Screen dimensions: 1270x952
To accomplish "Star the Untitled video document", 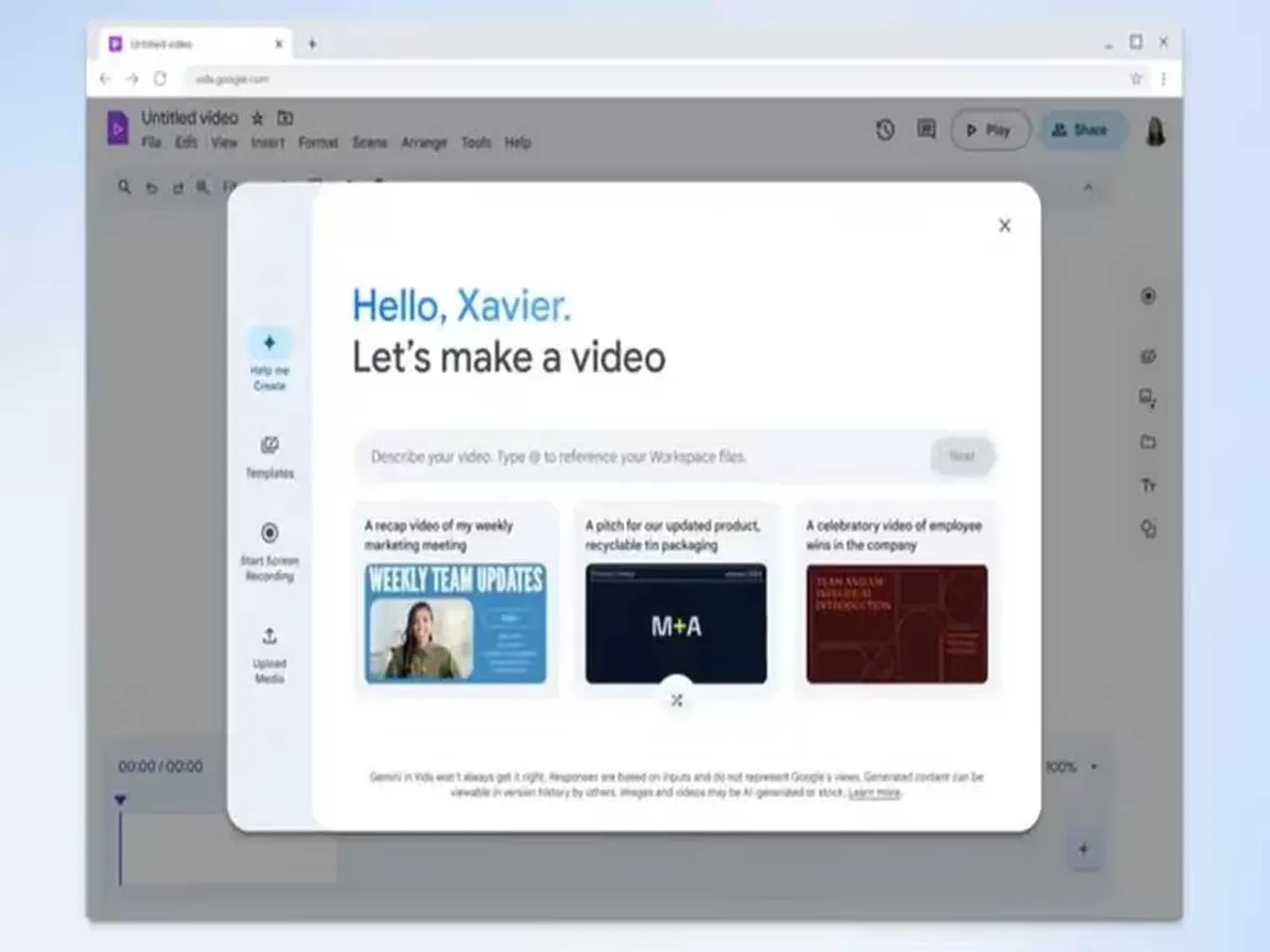I will coord(257,118).
